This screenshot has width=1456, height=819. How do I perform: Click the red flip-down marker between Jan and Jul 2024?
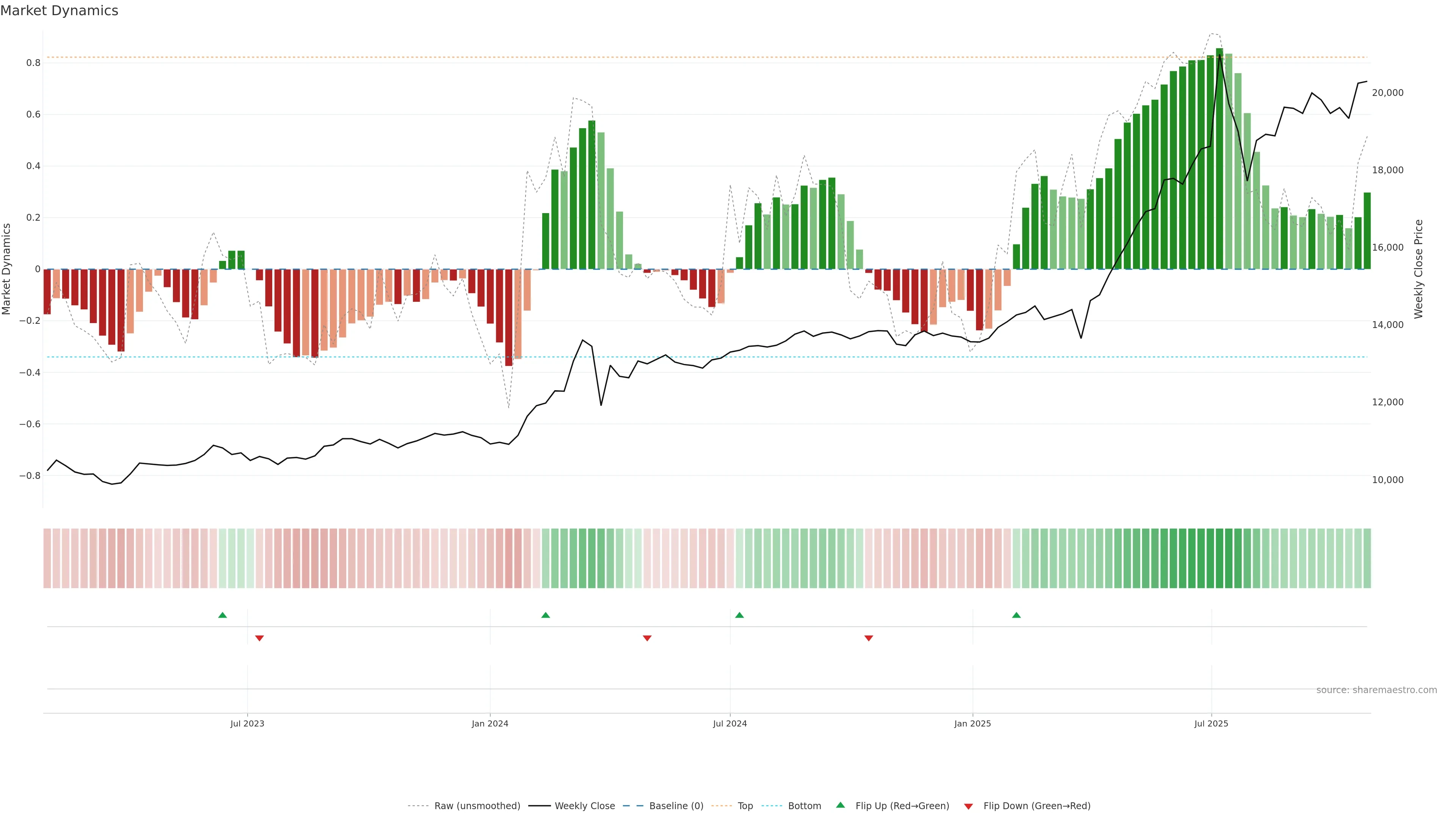(x=647, y=638)
